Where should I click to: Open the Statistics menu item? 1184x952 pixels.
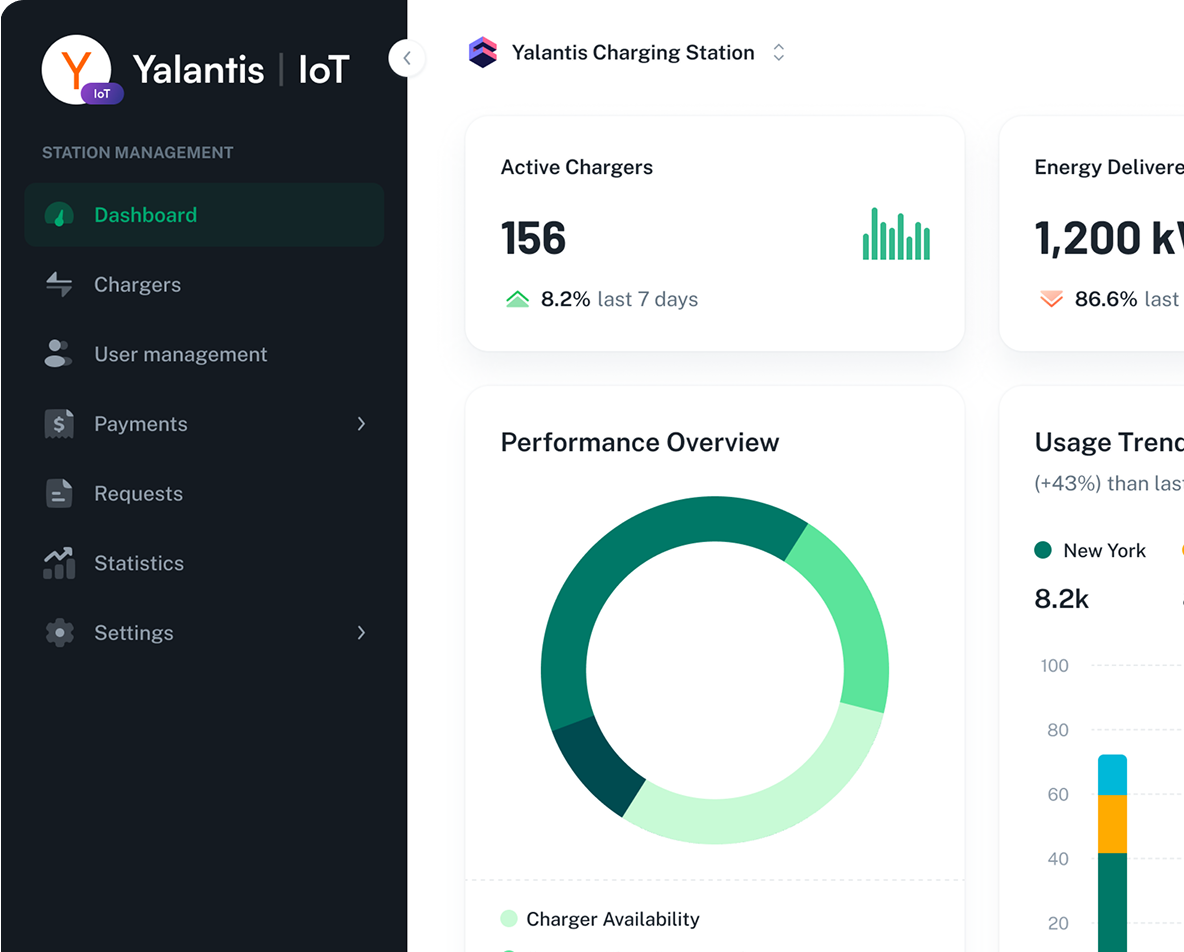(139, 563)
